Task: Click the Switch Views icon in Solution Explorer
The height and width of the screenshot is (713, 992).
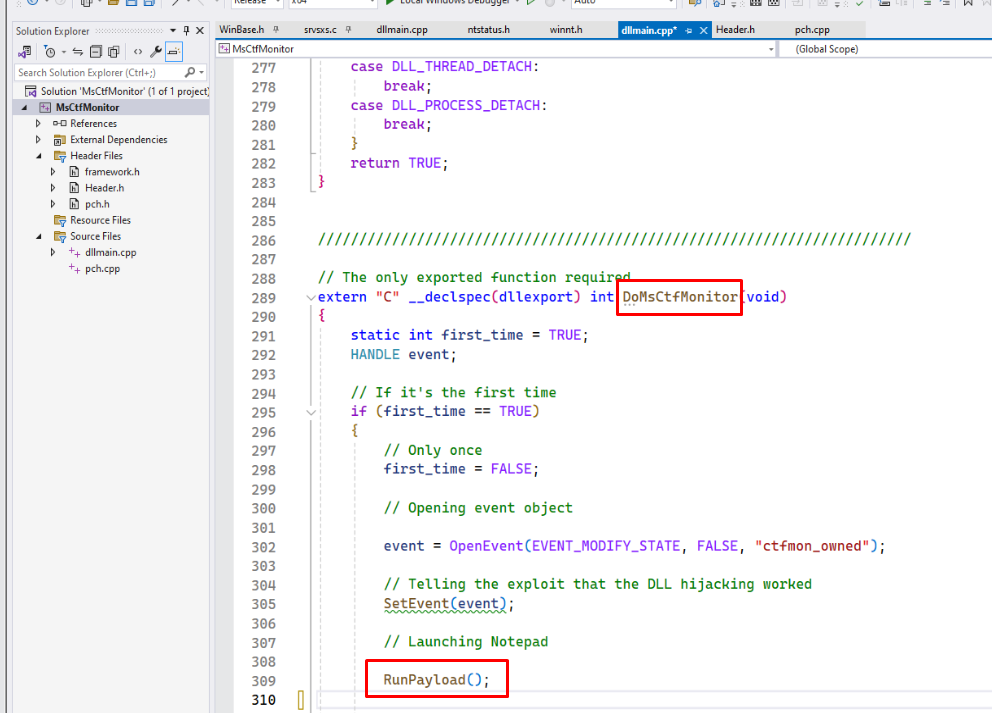Action: [x=25, y=51]
